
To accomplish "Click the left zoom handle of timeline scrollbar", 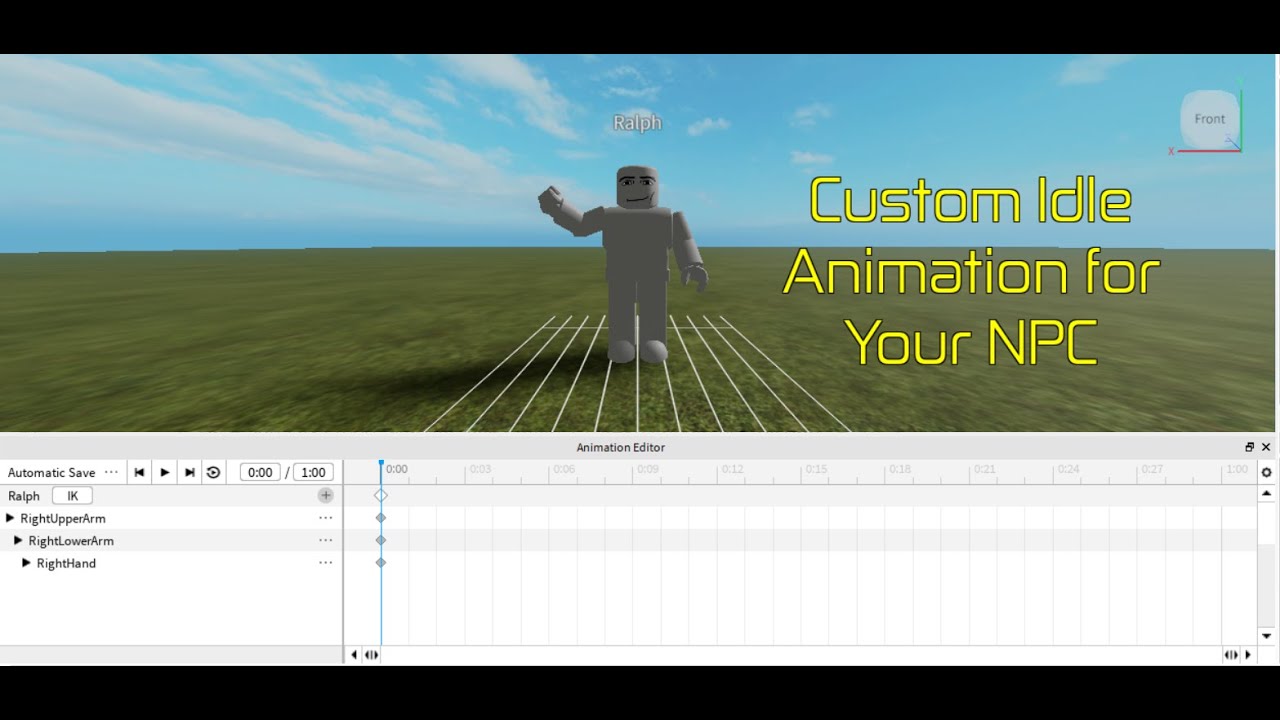I will click(371, 655).
